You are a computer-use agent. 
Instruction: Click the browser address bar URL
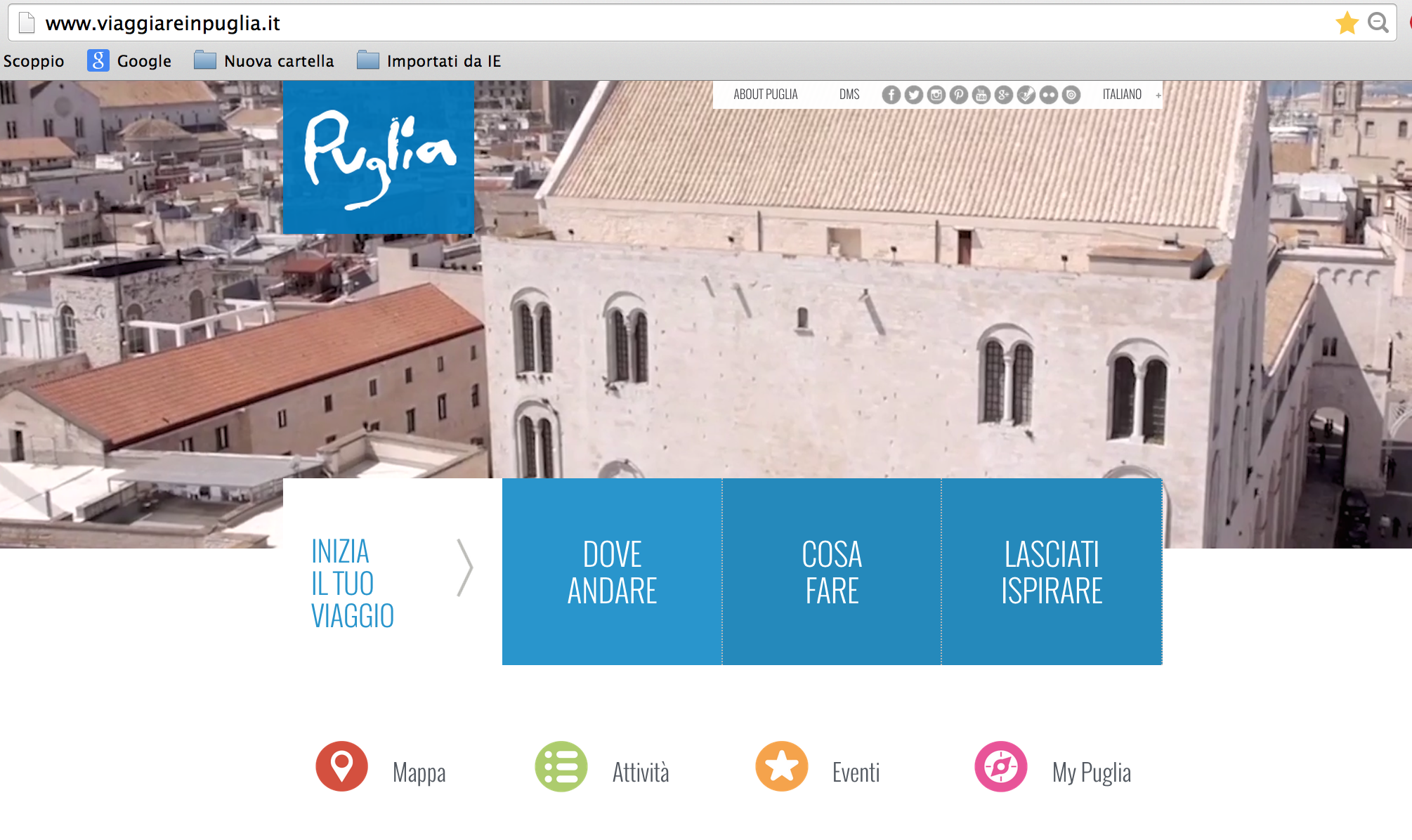(x=163, y=23)
